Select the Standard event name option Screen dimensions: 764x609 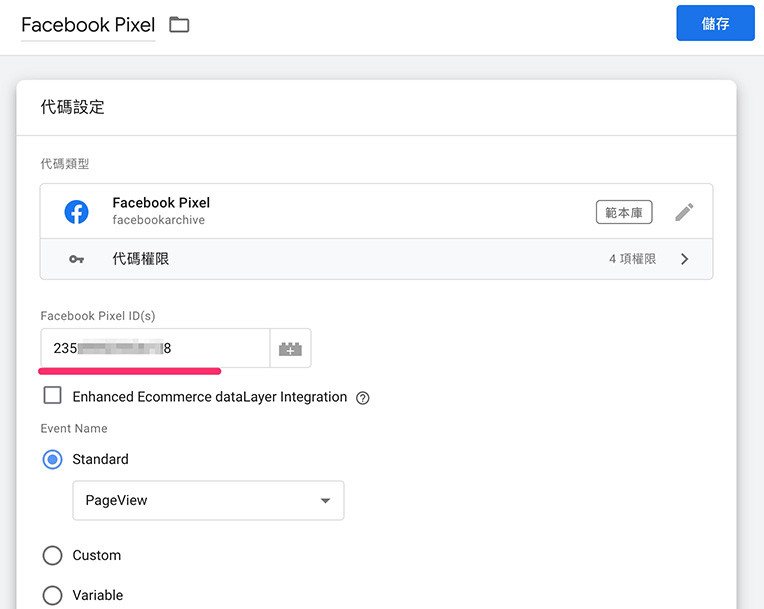click(53, 459)
